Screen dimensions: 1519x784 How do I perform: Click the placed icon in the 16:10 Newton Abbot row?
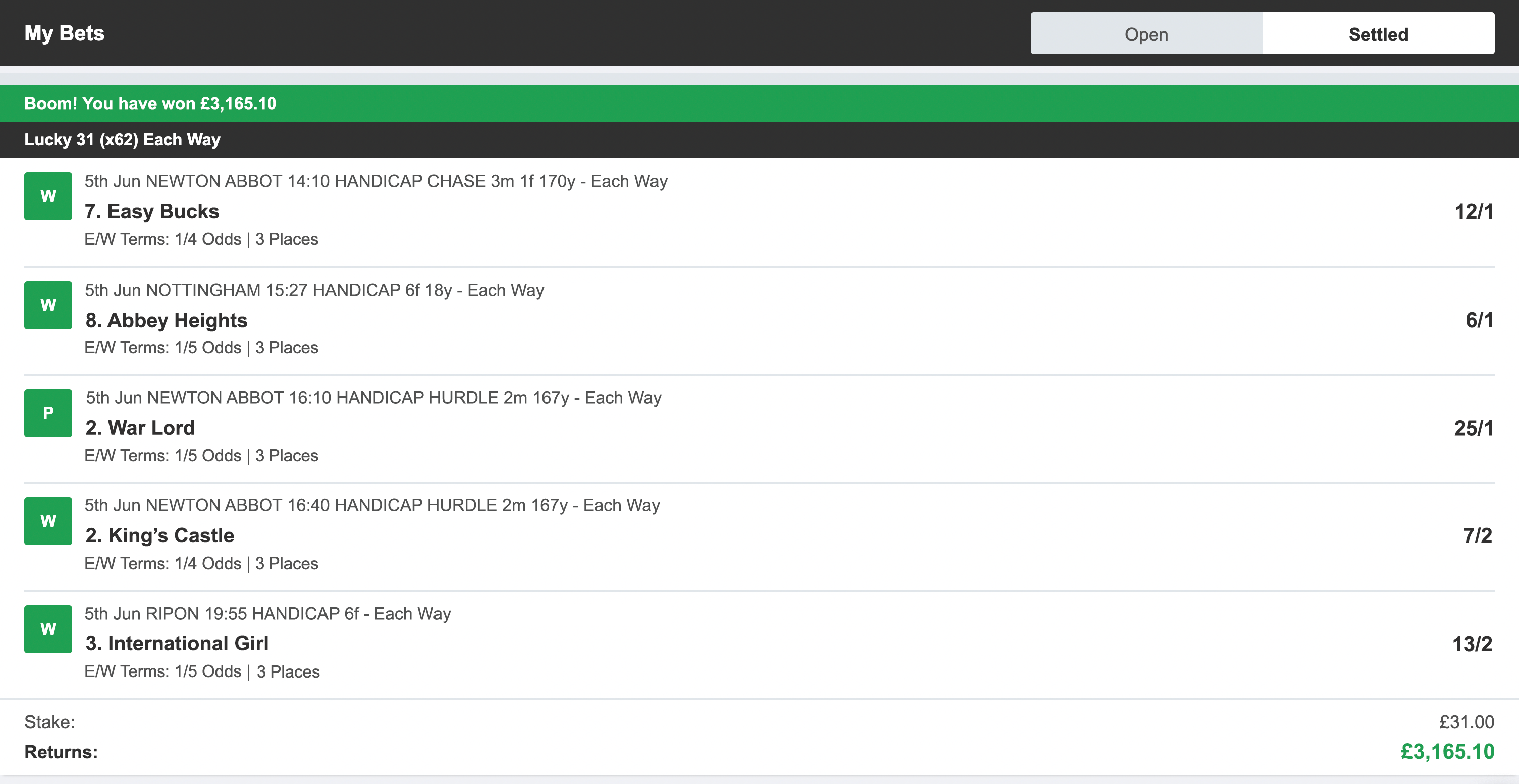click(x=47, y=413)
